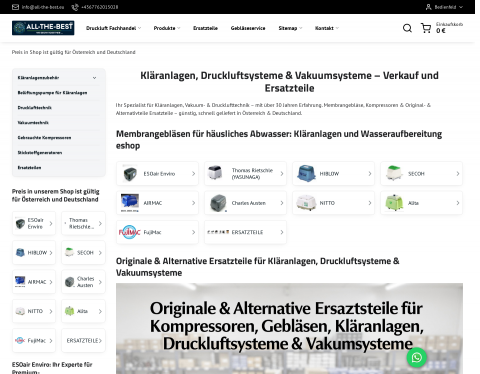The width and height of the screenshot is (480, 374).
Task: Open the user account dropdown arrow
Action: (461, 7)
